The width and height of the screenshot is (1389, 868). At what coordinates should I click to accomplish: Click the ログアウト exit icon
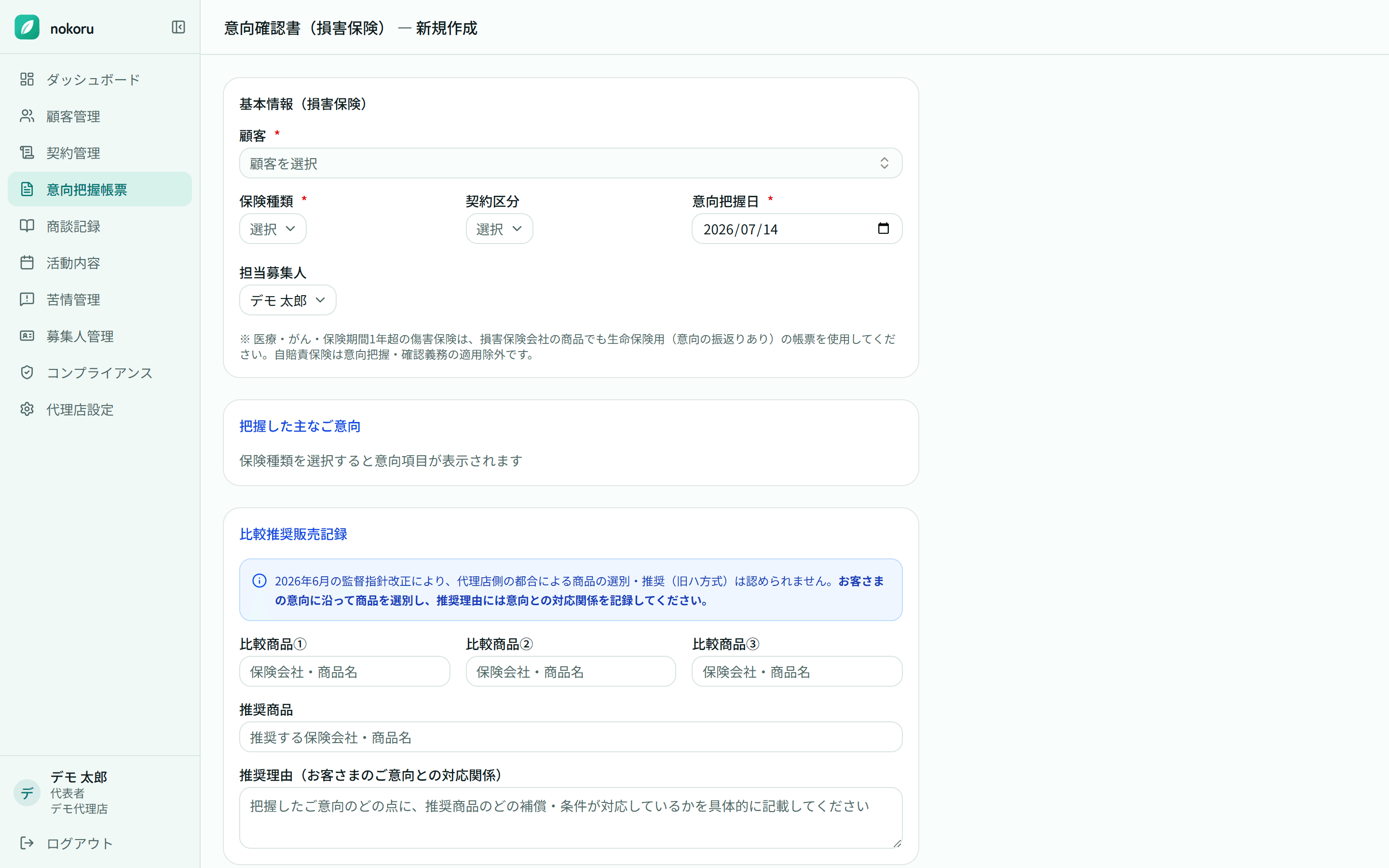click(27, 843)
